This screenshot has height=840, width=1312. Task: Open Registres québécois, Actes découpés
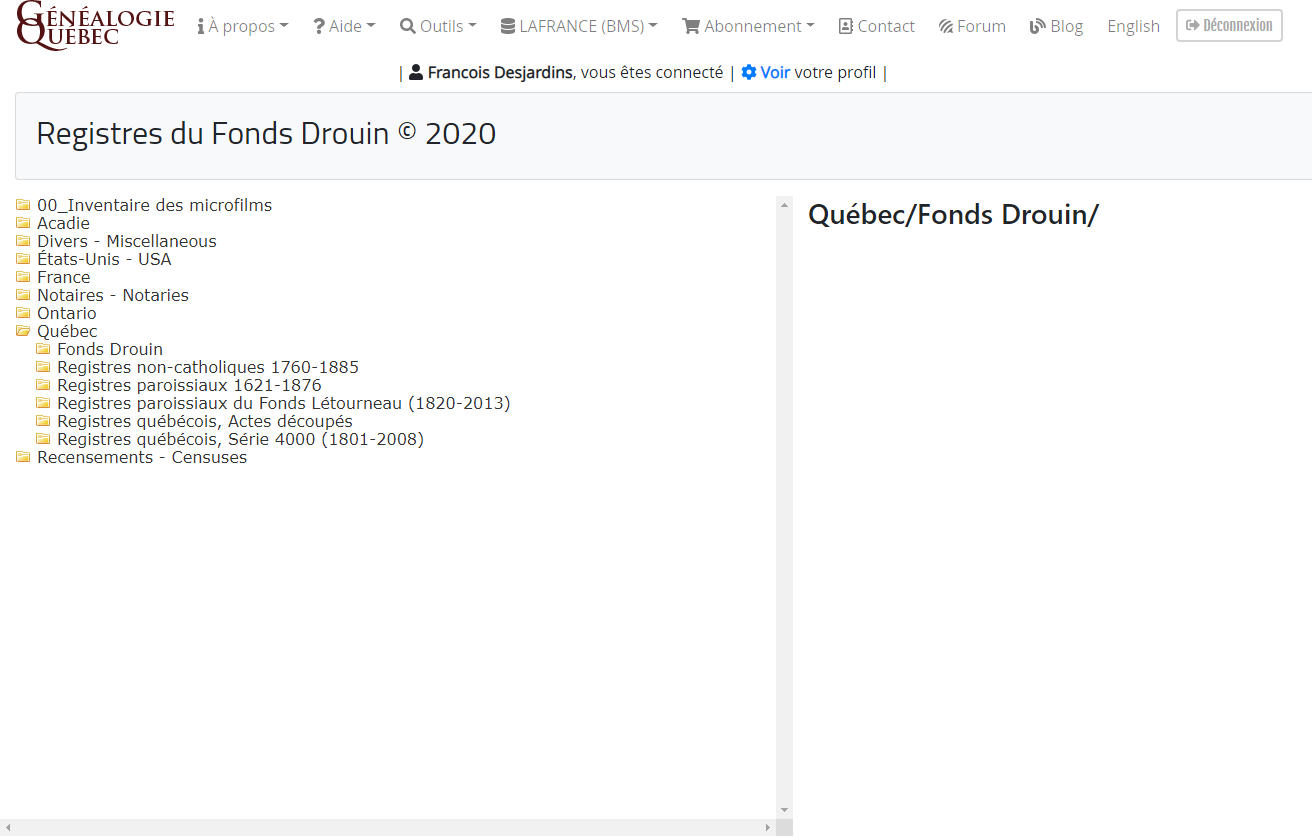point(204,421)
